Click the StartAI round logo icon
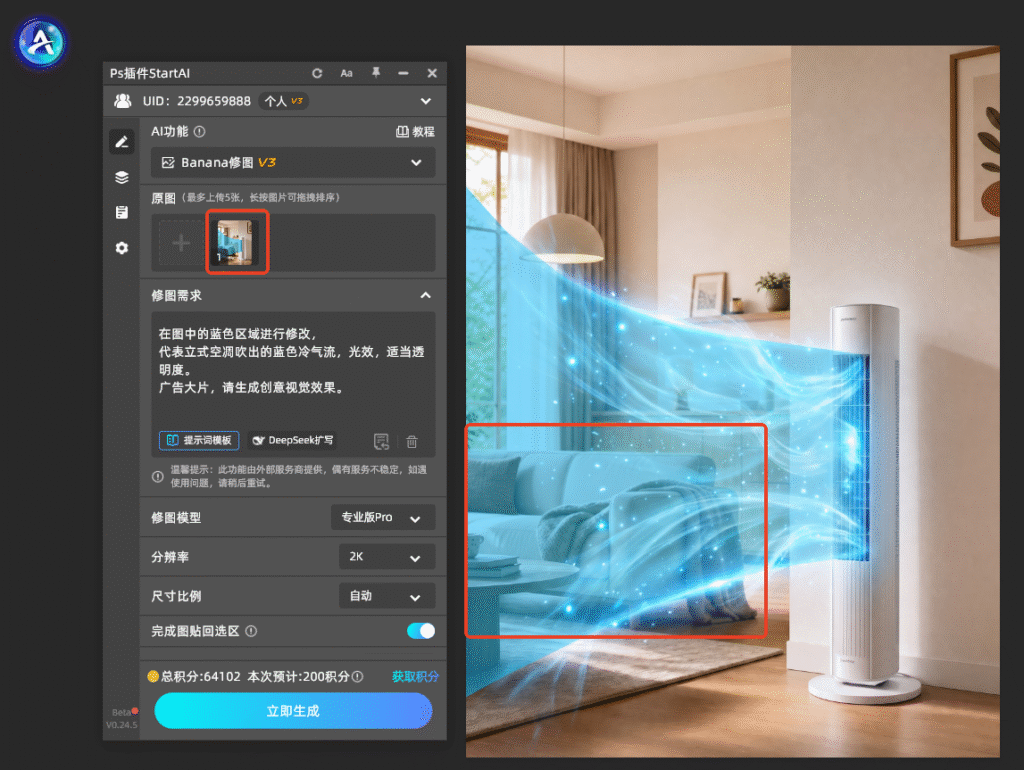Image resolution: width=1024 pixels, height=770 pixels. pos(40,43)
